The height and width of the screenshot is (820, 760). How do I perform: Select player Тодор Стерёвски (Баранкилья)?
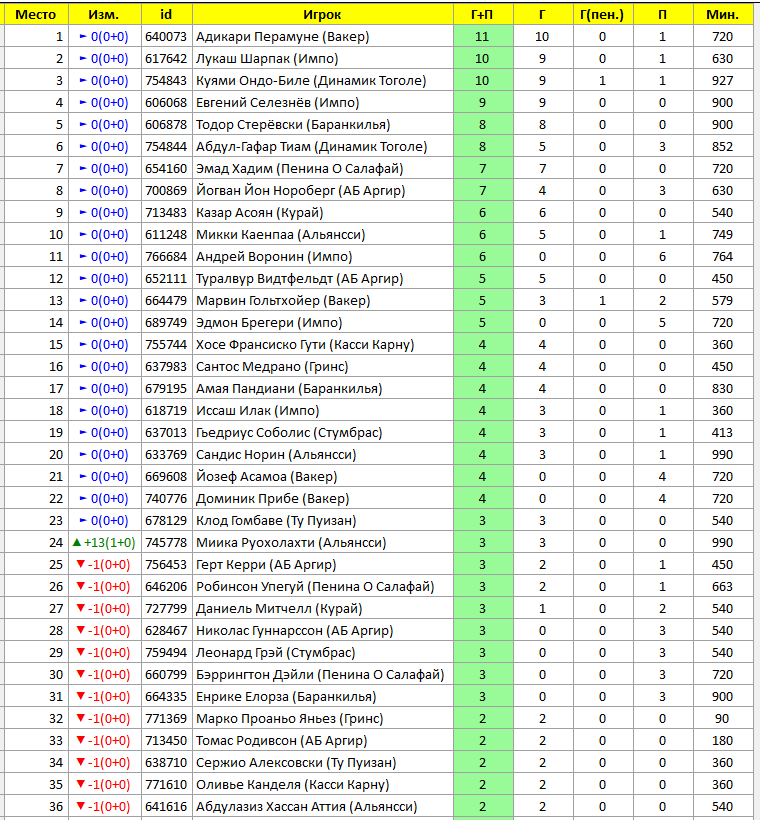293,124
